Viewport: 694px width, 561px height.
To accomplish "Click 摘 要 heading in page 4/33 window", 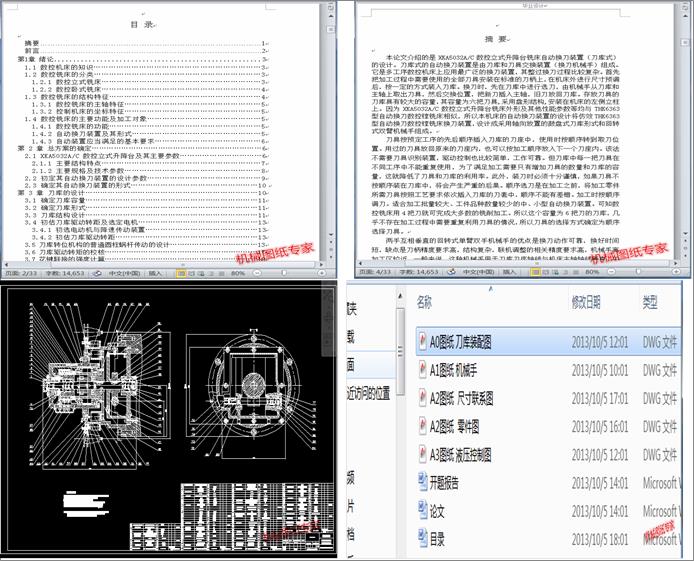I will click(496, 39).
